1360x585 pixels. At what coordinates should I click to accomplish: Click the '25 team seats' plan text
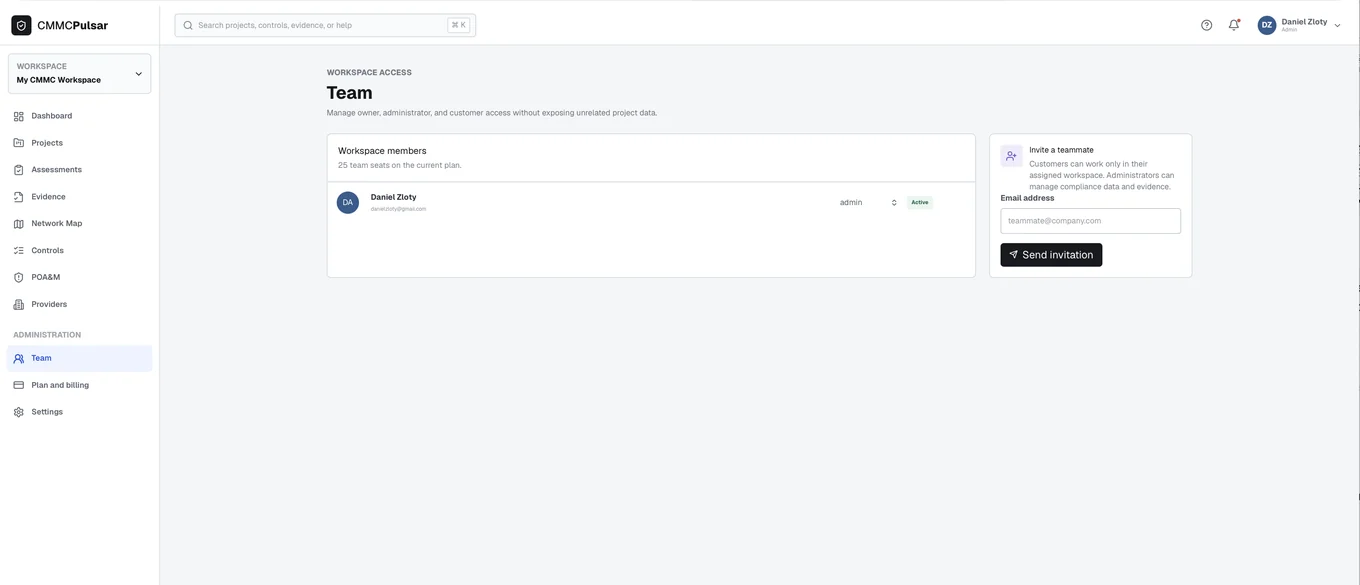coord(400,165)
